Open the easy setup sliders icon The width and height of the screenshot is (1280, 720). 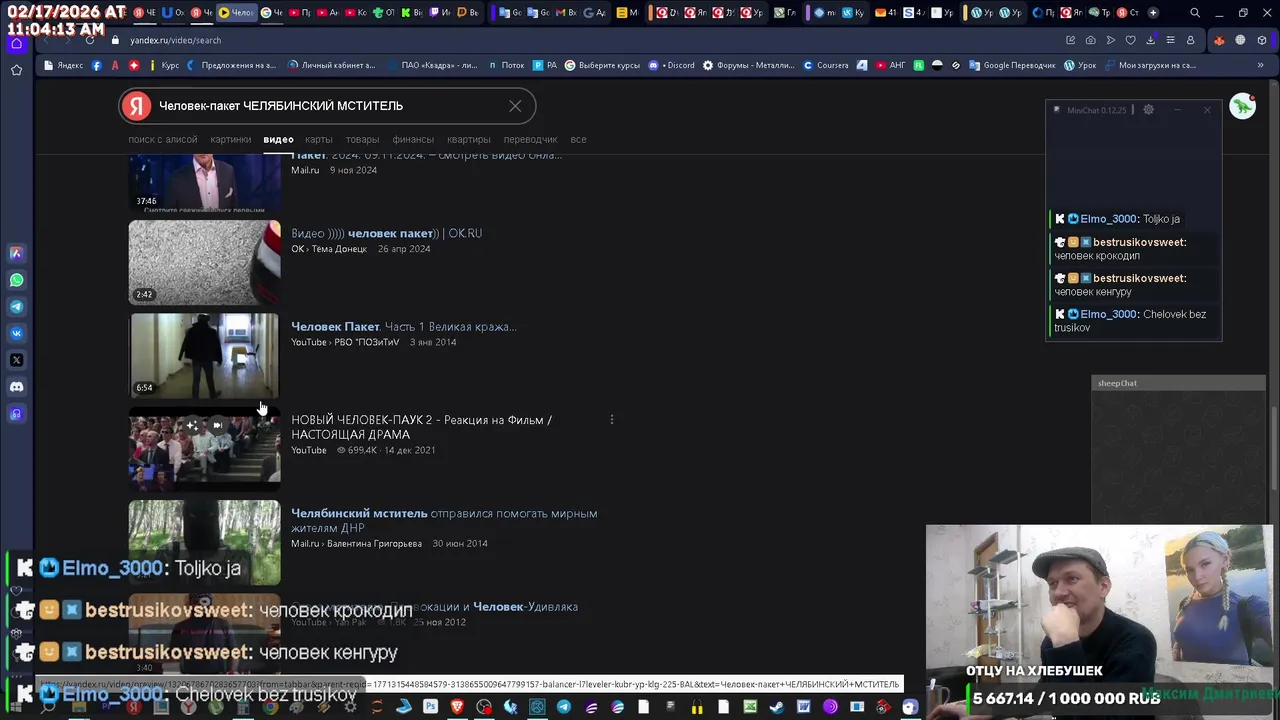click(1171, 40)
